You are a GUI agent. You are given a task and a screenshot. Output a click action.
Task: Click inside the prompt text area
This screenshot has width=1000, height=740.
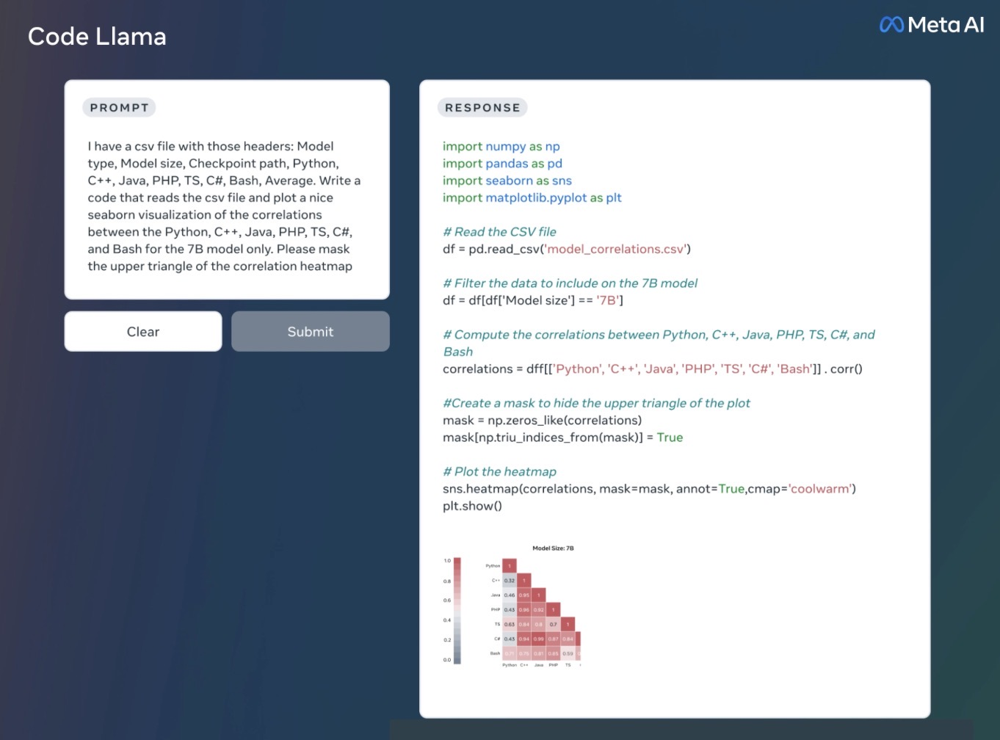coord(226,206)
